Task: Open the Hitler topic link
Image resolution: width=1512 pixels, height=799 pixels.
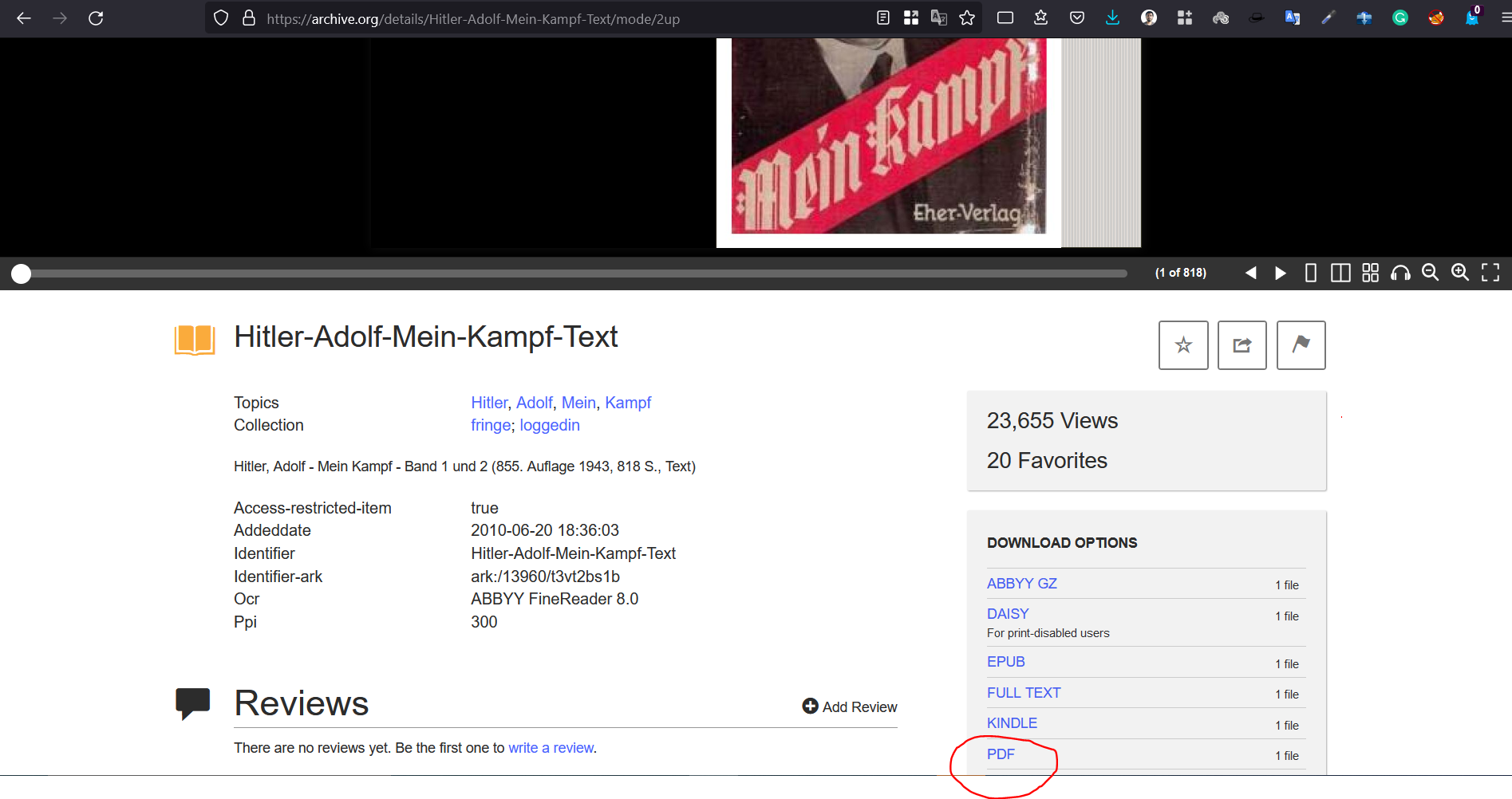Action: [489, 403]
